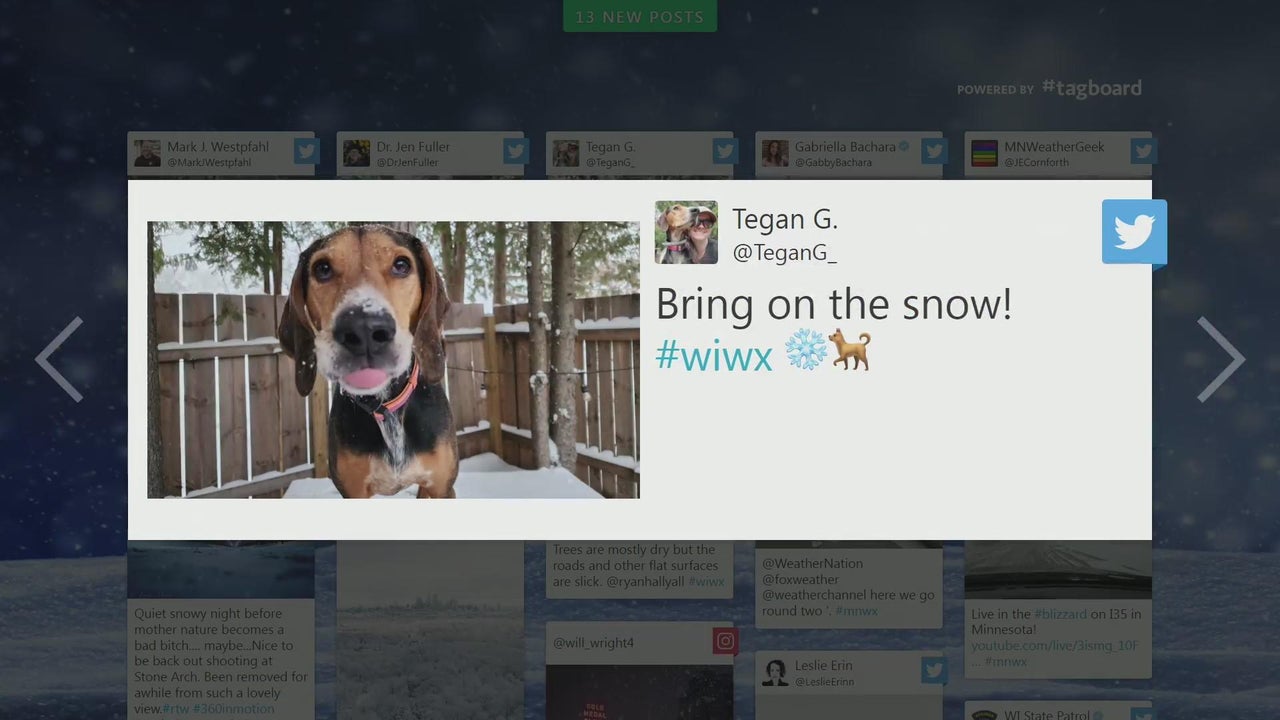The width and height of the screenshot is (1280, 720).
Task: Go to previous post with left arrow
Action: coord(59,360)
